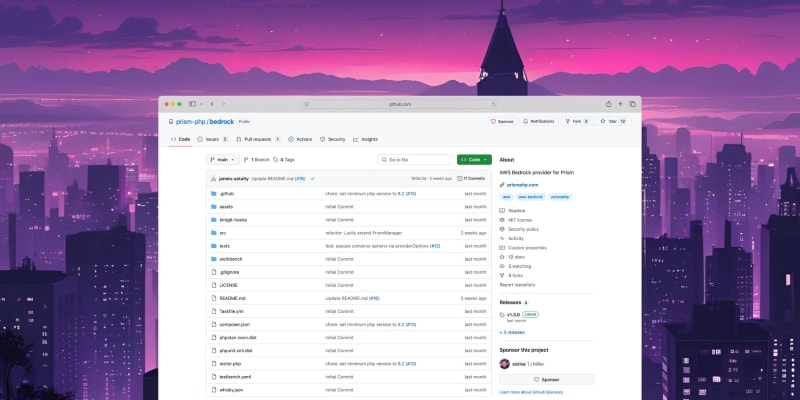Viewport: 800px width, 400px height.
Task: Open the prismphp.com website link
Action: [522, 185]
